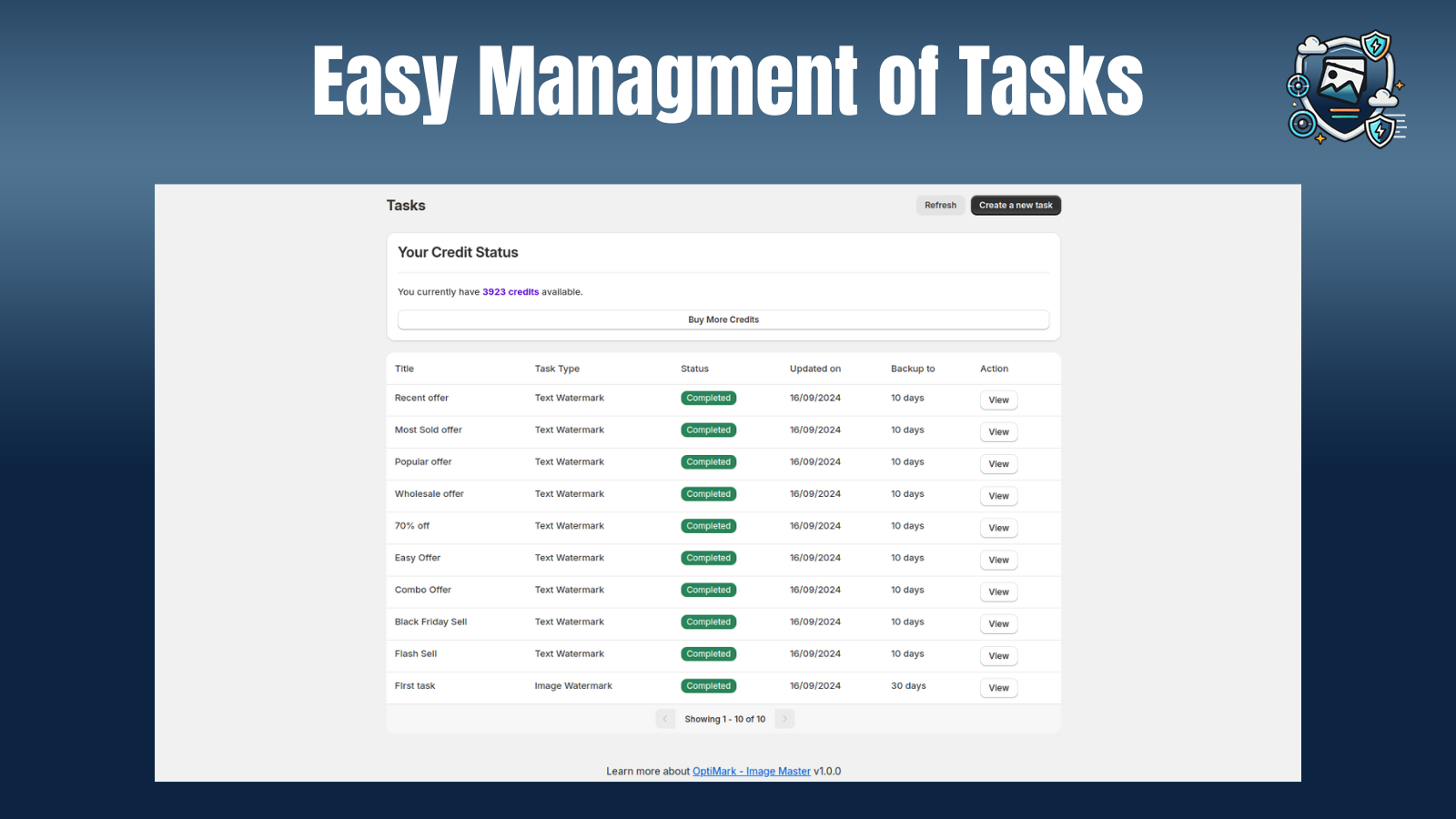Select the Status column header
This screenshot has height=819, width=1456.
[694, 369]
